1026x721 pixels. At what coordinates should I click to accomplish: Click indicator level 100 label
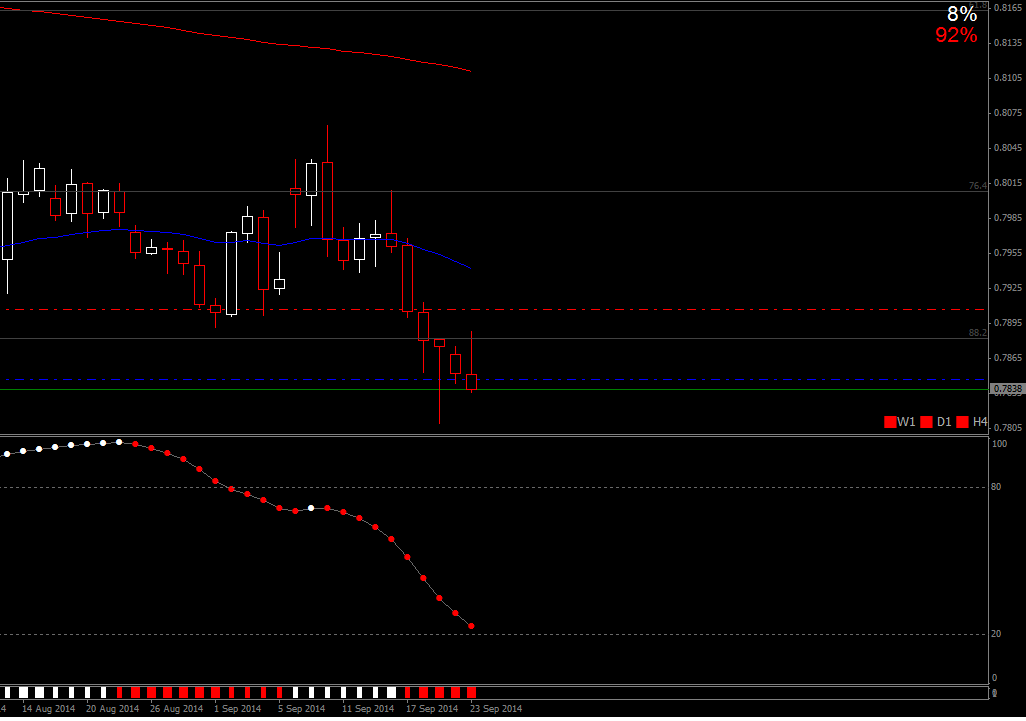point(999,444)
